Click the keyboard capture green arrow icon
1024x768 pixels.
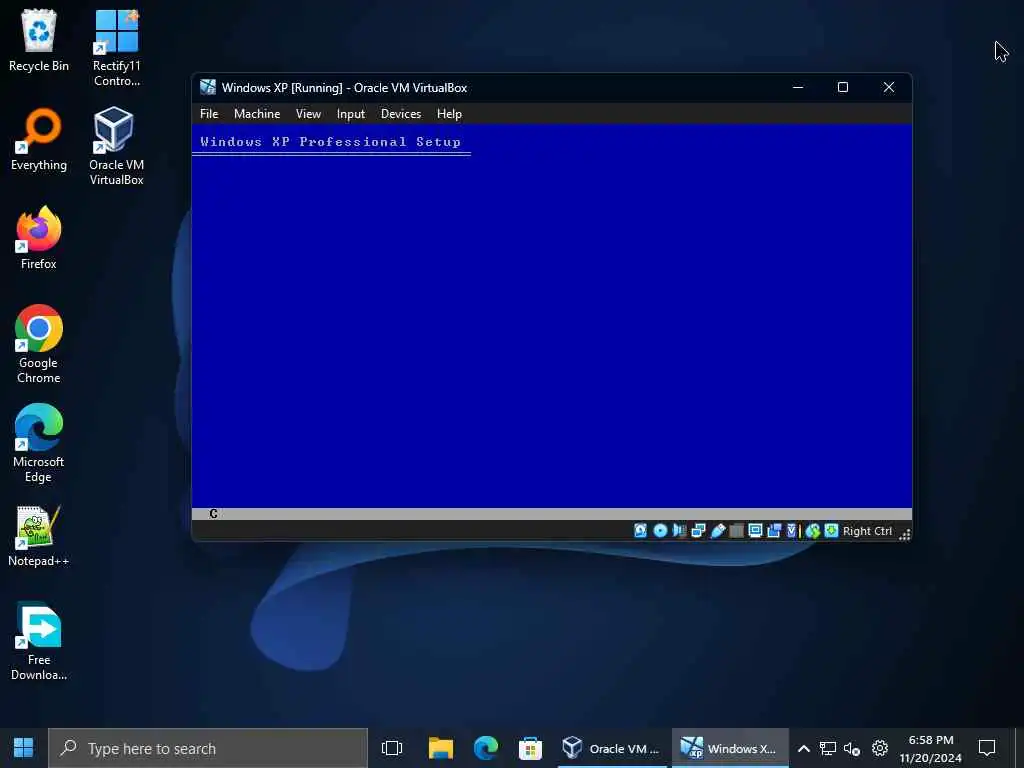point(831,531)
